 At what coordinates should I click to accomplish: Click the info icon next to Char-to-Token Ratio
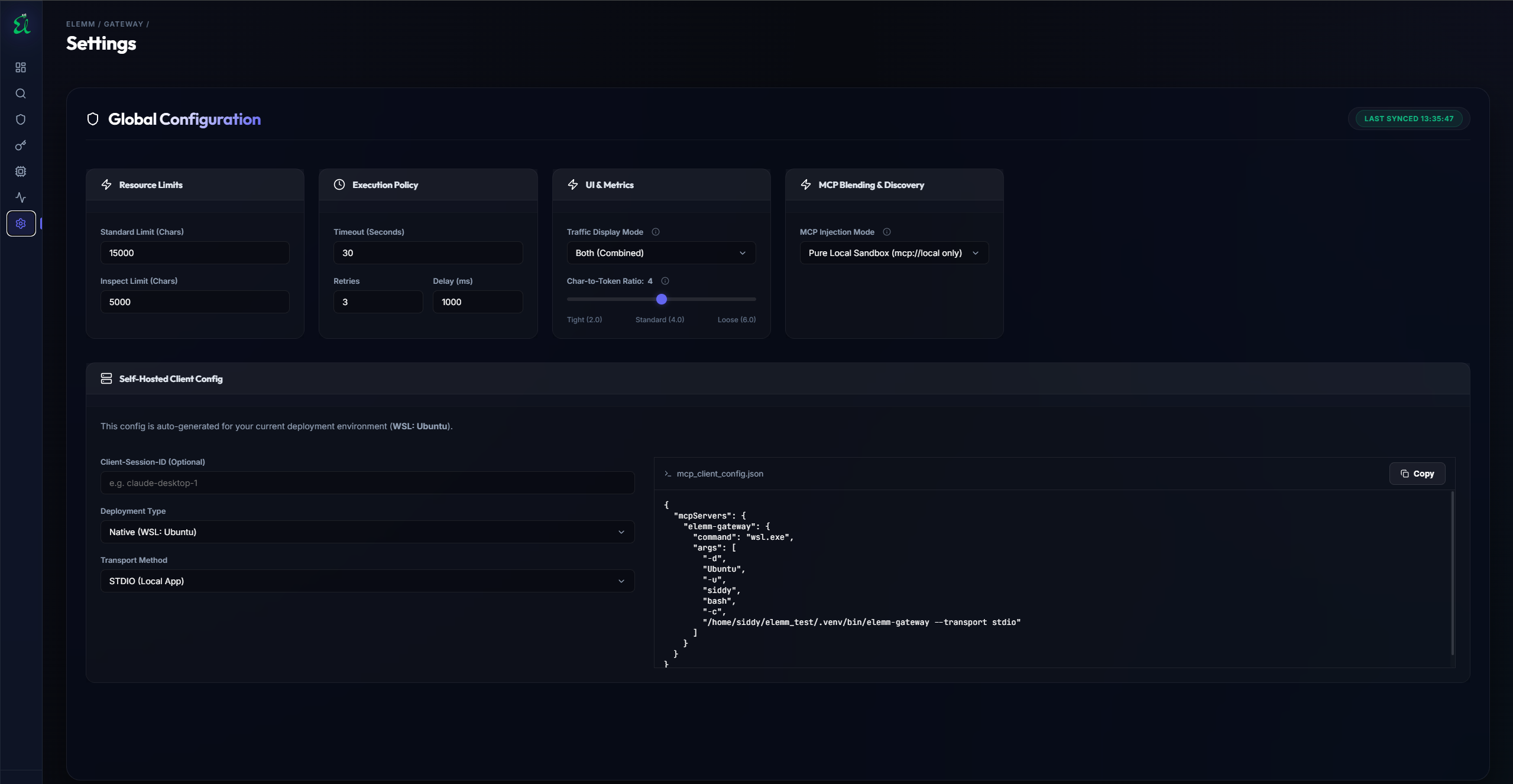(x=665, y=281)
